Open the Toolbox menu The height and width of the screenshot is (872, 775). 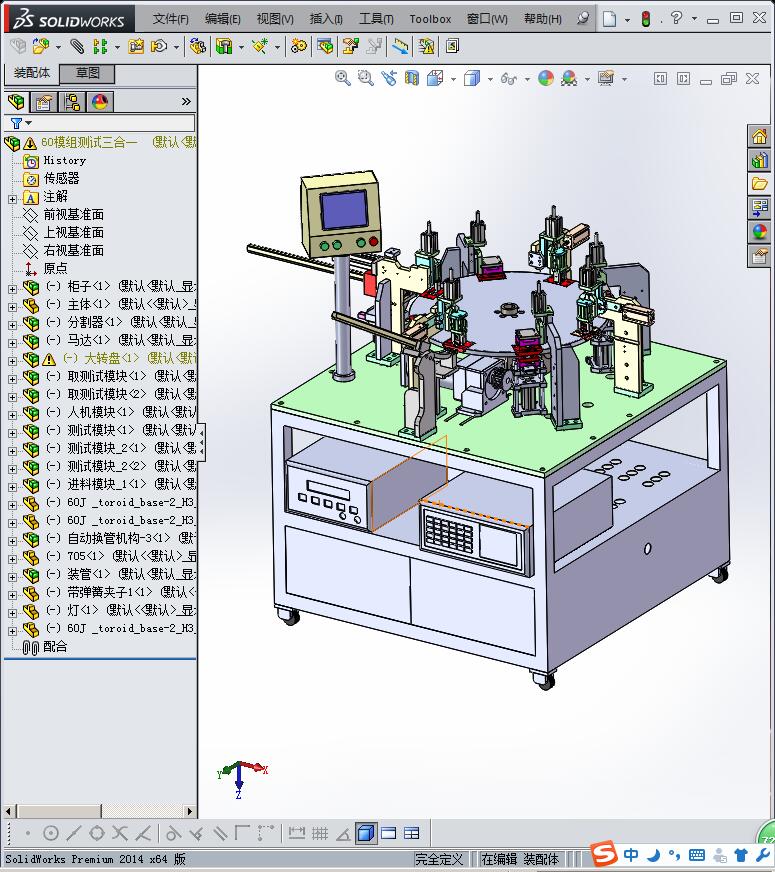coord(430,19)
